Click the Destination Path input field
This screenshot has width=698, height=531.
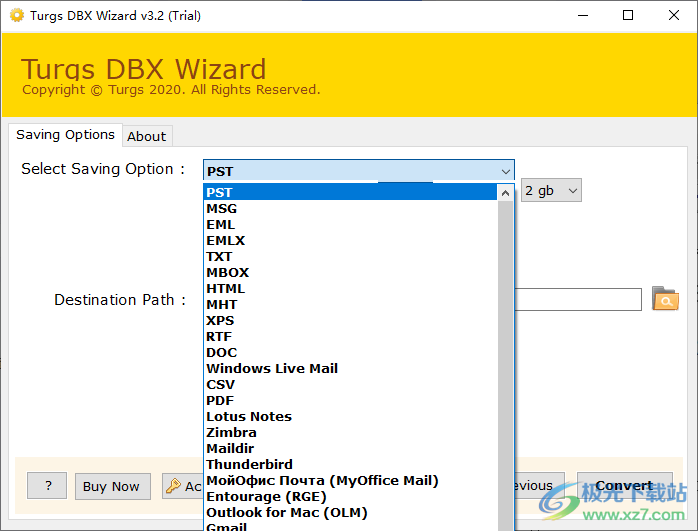pyautogui.click(x=578, y=299)
